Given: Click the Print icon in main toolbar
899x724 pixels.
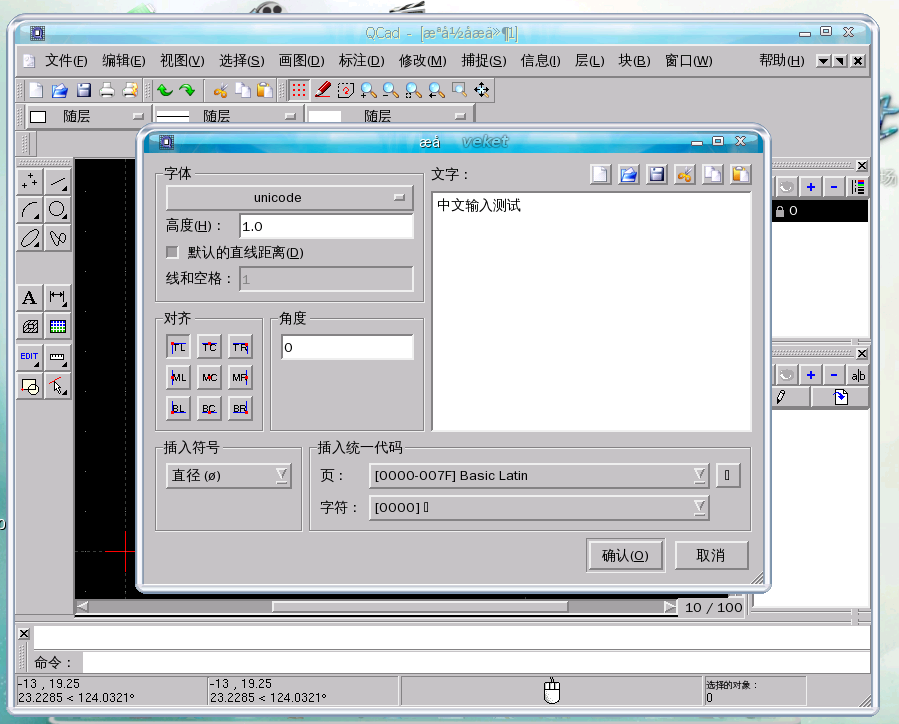Looking at the screenshot, I should (107, 90).
